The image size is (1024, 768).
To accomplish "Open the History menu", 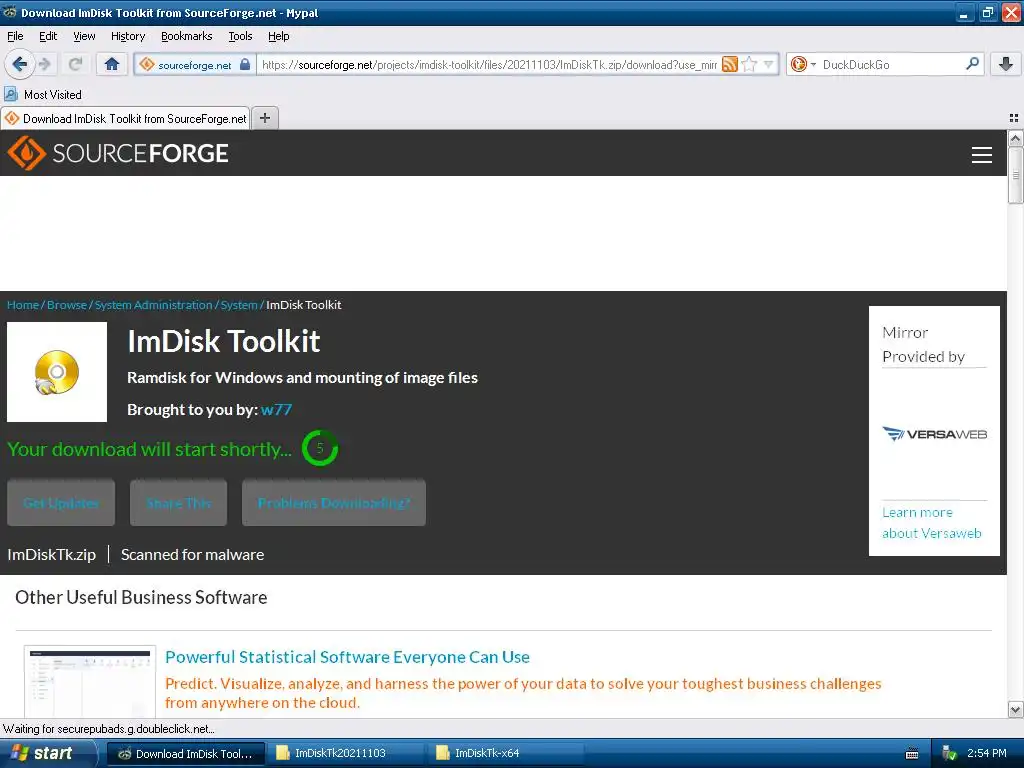I will [x=128, y=36].
